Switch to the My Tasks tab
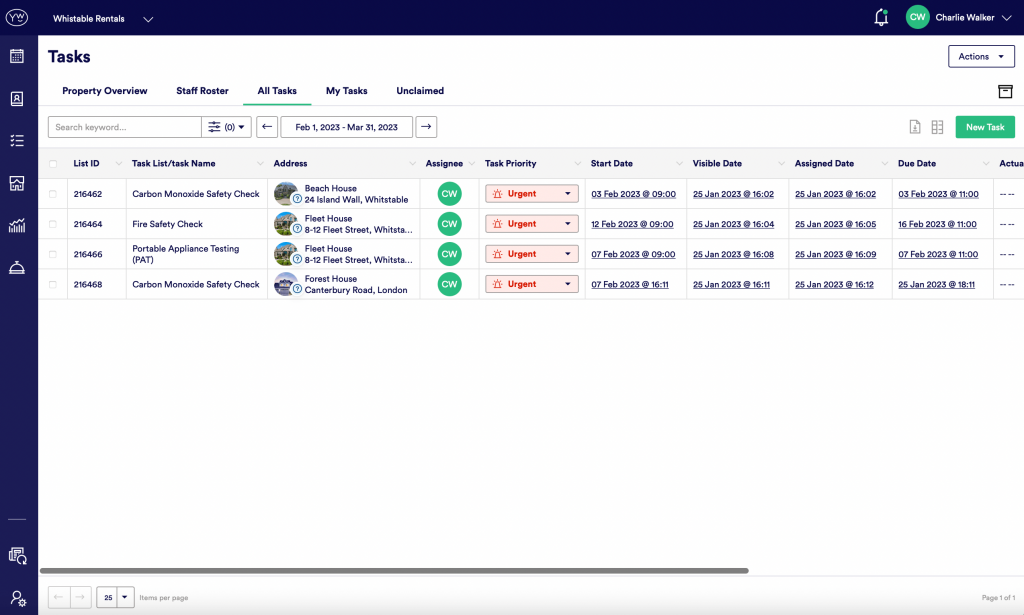1024x615 pixels. pyautogui.click(x=346, y=91)
